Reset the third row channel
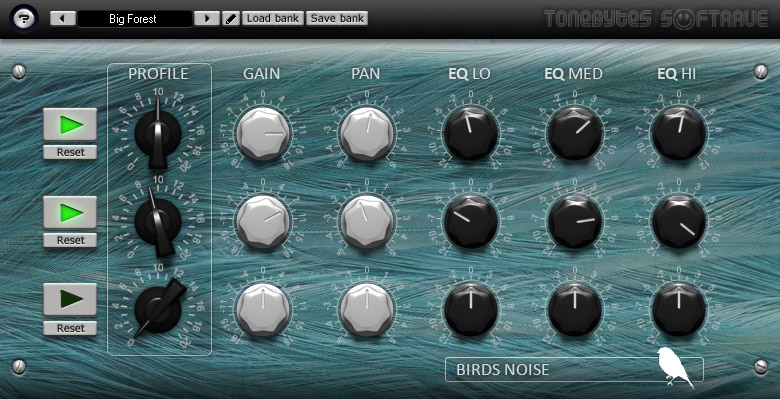 coord(70,328)
